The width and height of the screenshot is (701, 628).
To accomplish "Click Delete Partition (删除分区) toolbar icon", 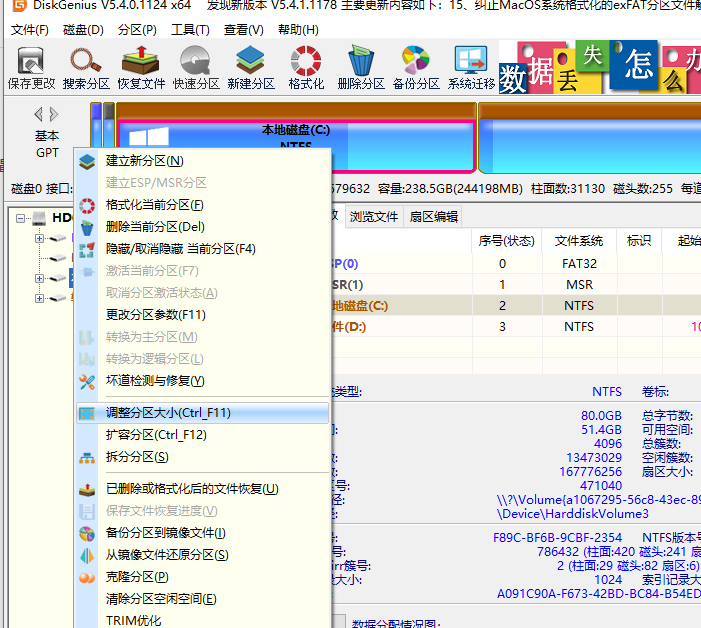I will (x=361, y=68).
